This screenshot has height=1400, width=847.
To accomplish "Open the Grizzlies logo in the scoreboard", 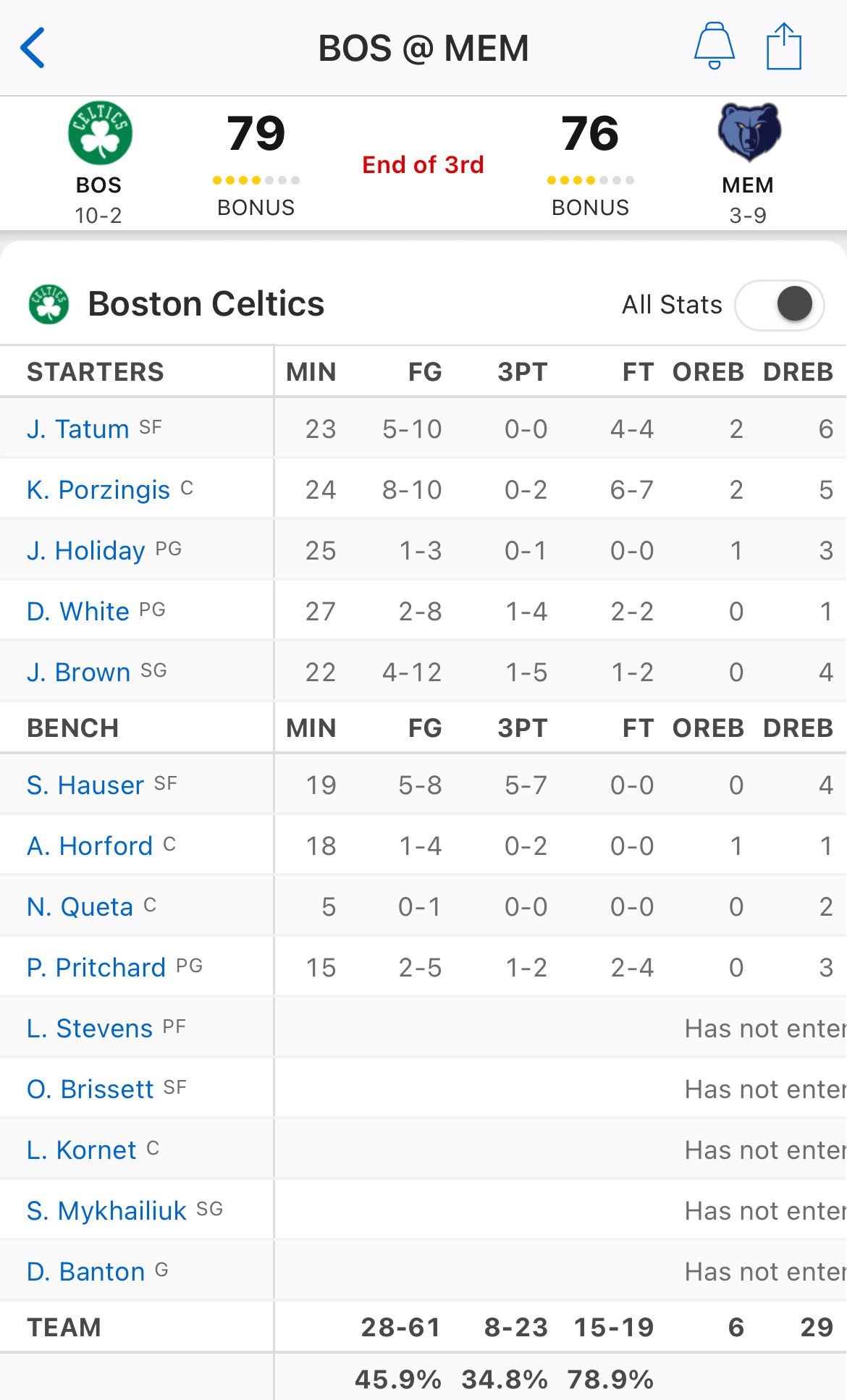I will (749, 132).
